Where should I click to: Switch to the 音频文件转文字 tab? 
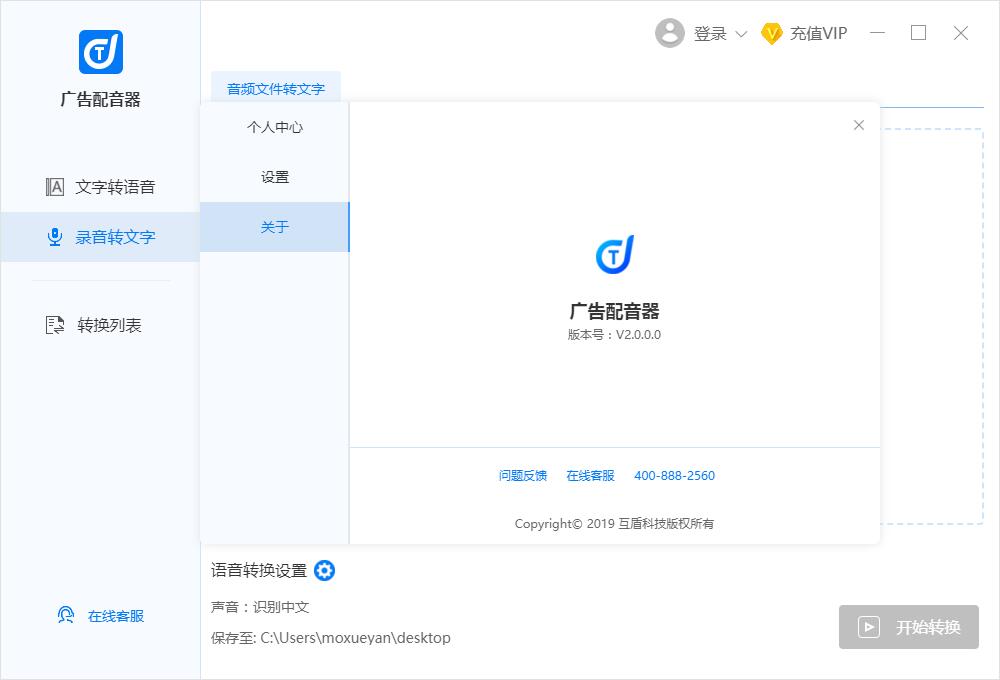click(276, 89)
